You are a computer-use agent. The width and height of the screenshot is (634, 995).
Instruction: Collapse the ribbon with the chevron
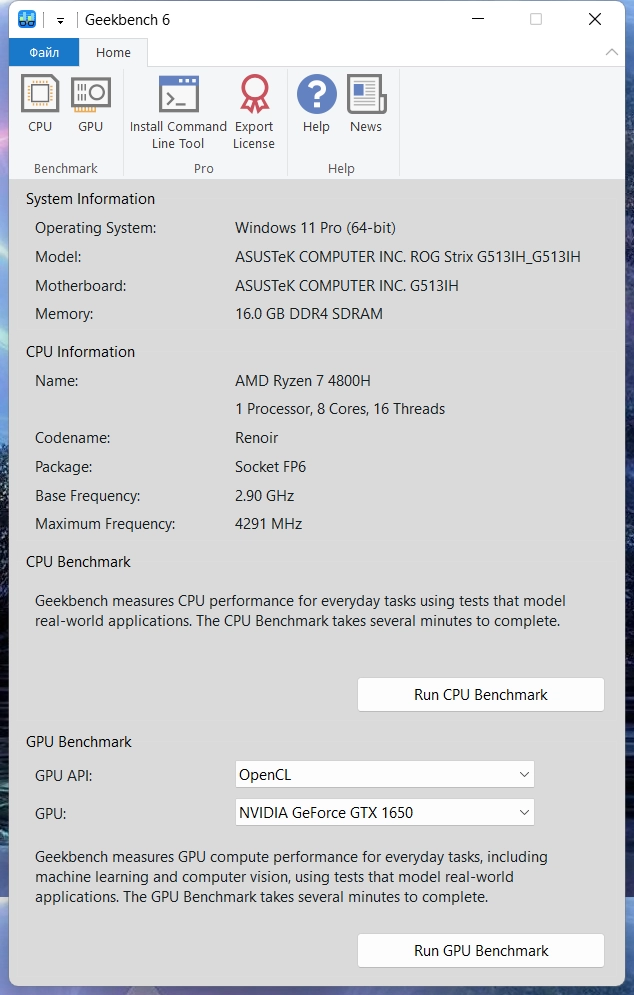point(612,52)
